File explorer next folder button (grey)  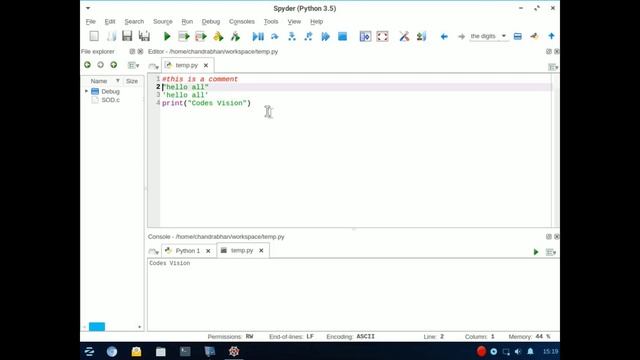(100, 65)
